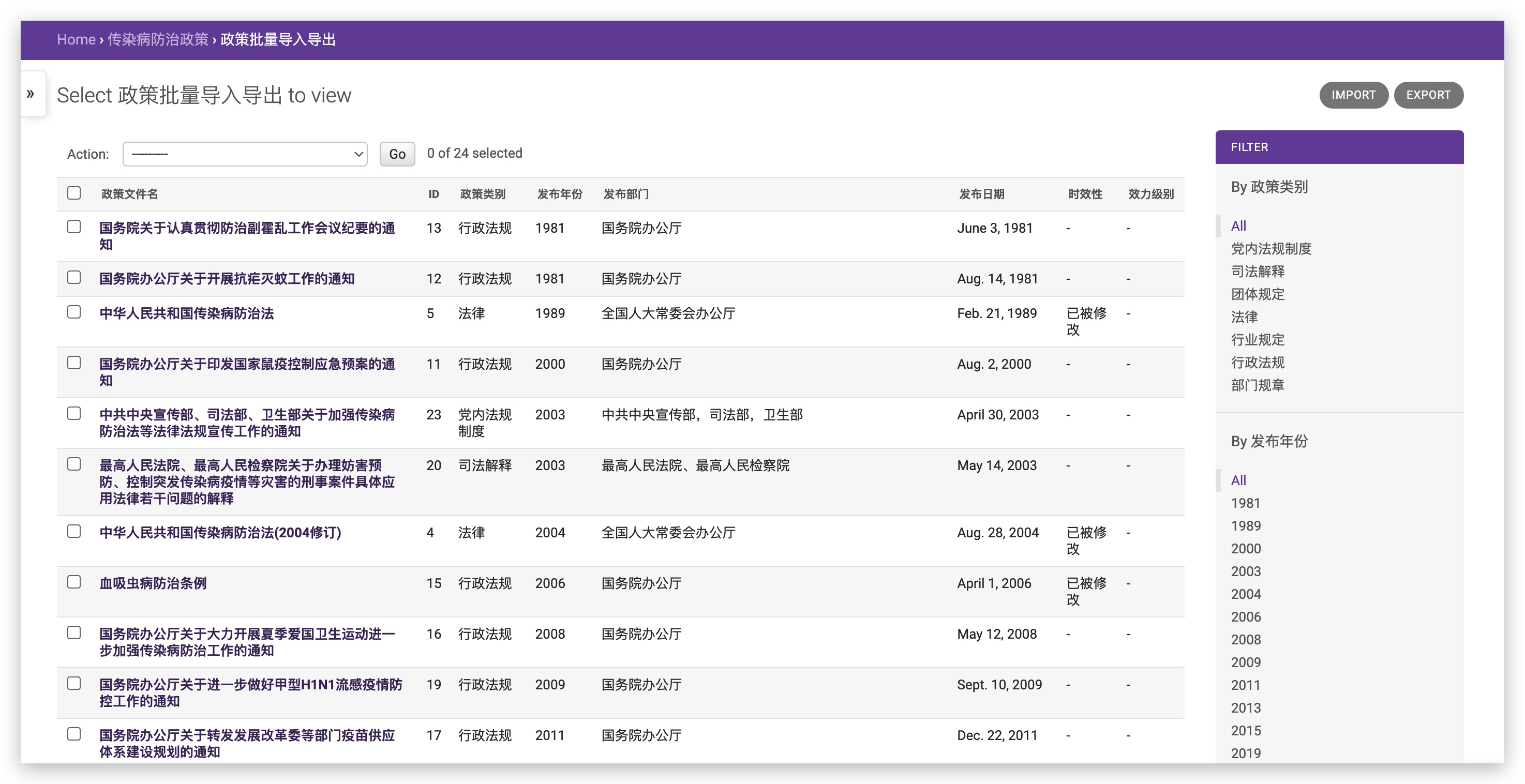Filter by year 2009

point(1246,662)
